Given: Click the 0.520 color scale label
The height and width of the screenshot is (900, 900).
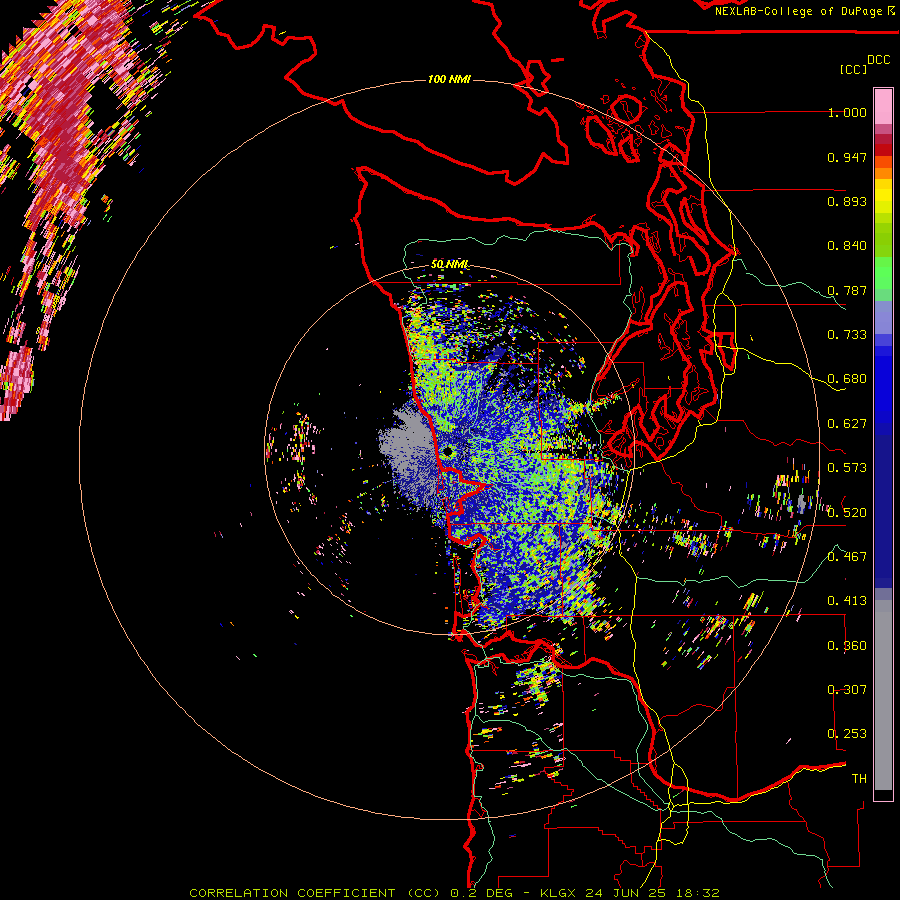Looking at the screenshot, I should 847,512.
